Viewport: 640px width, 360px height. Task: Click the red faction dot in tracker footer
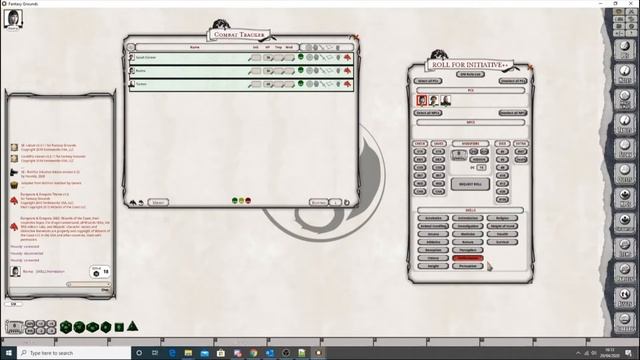click(248, 200)
